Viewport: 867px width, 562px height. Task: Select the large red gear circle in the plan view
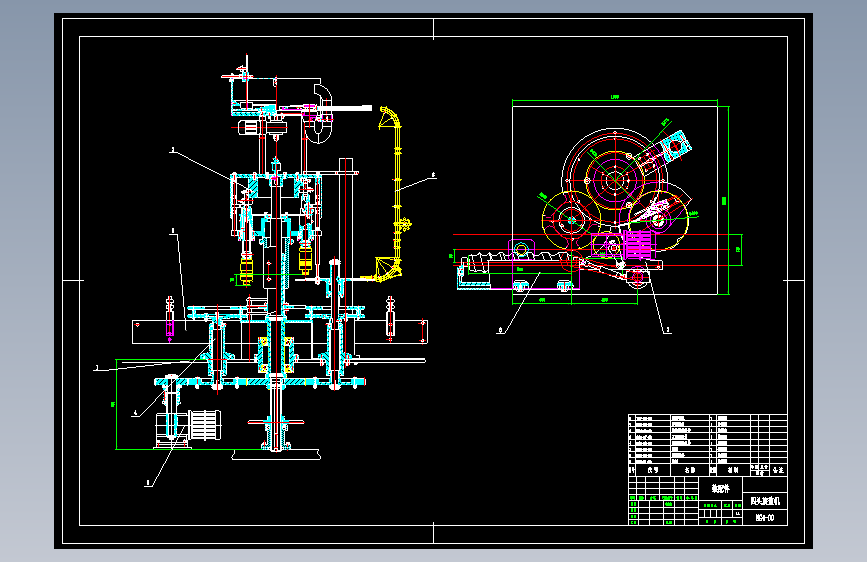(x=614, y=179)
